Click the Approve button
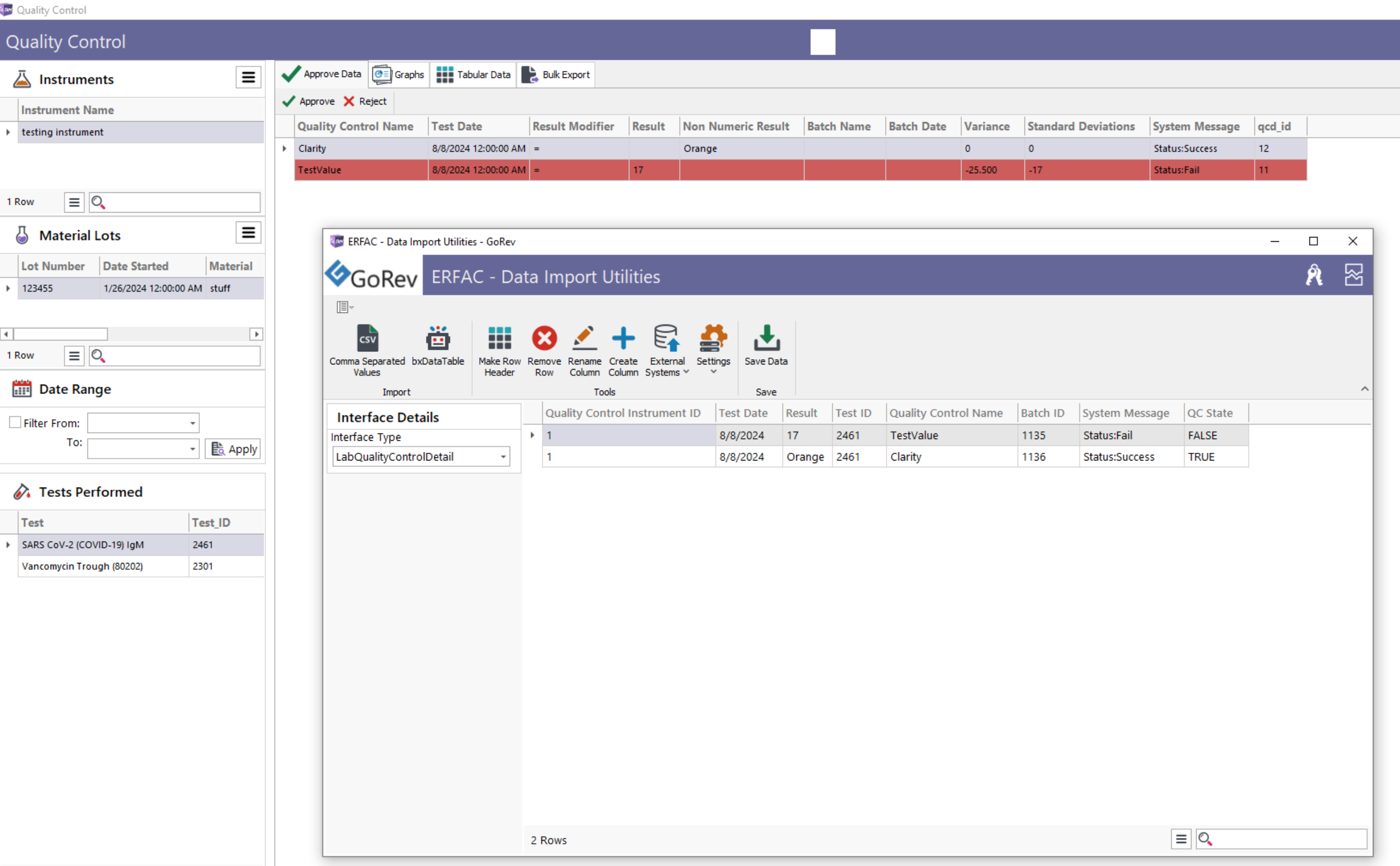 pyautogui.click(x=308, y=101)
